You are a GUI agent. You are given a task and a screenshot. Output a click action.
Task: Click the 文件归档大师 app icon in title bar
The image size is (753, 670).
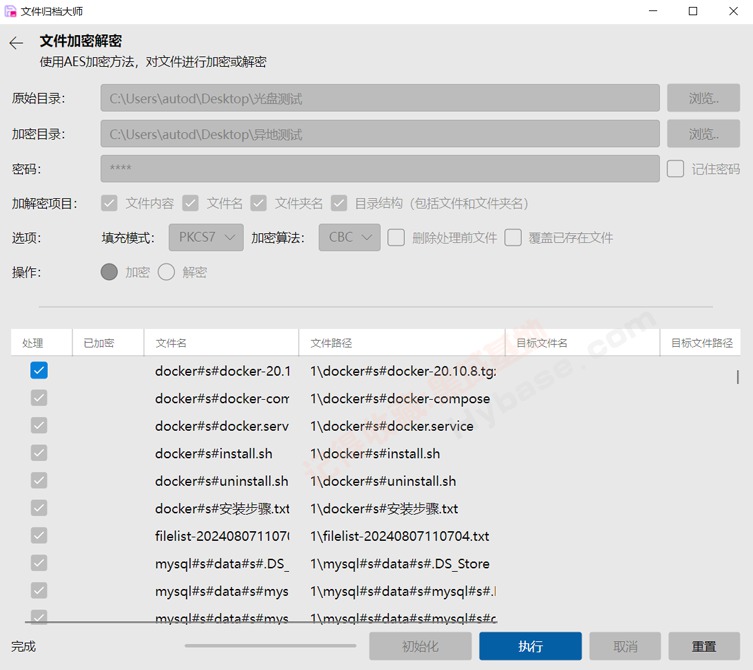coord(11,11)
